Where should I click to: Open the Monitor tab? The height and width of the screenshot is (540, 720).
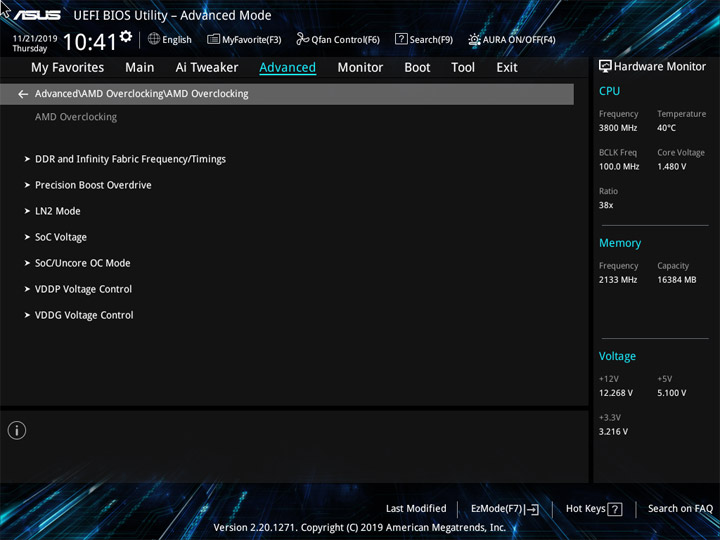click(360, 68)
